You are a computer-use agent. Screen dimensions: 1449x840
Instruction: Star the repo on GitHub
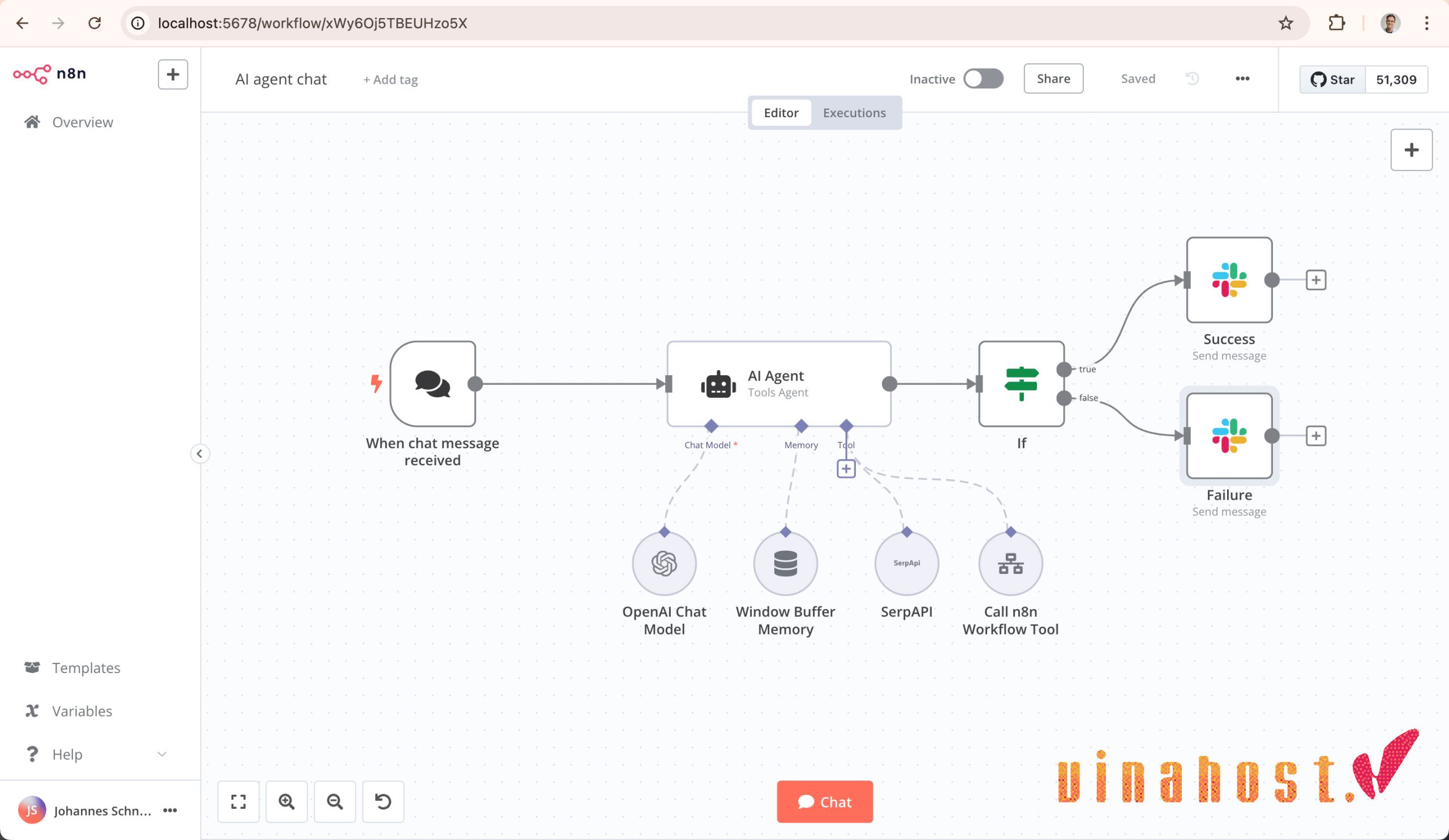[1332, 79]
